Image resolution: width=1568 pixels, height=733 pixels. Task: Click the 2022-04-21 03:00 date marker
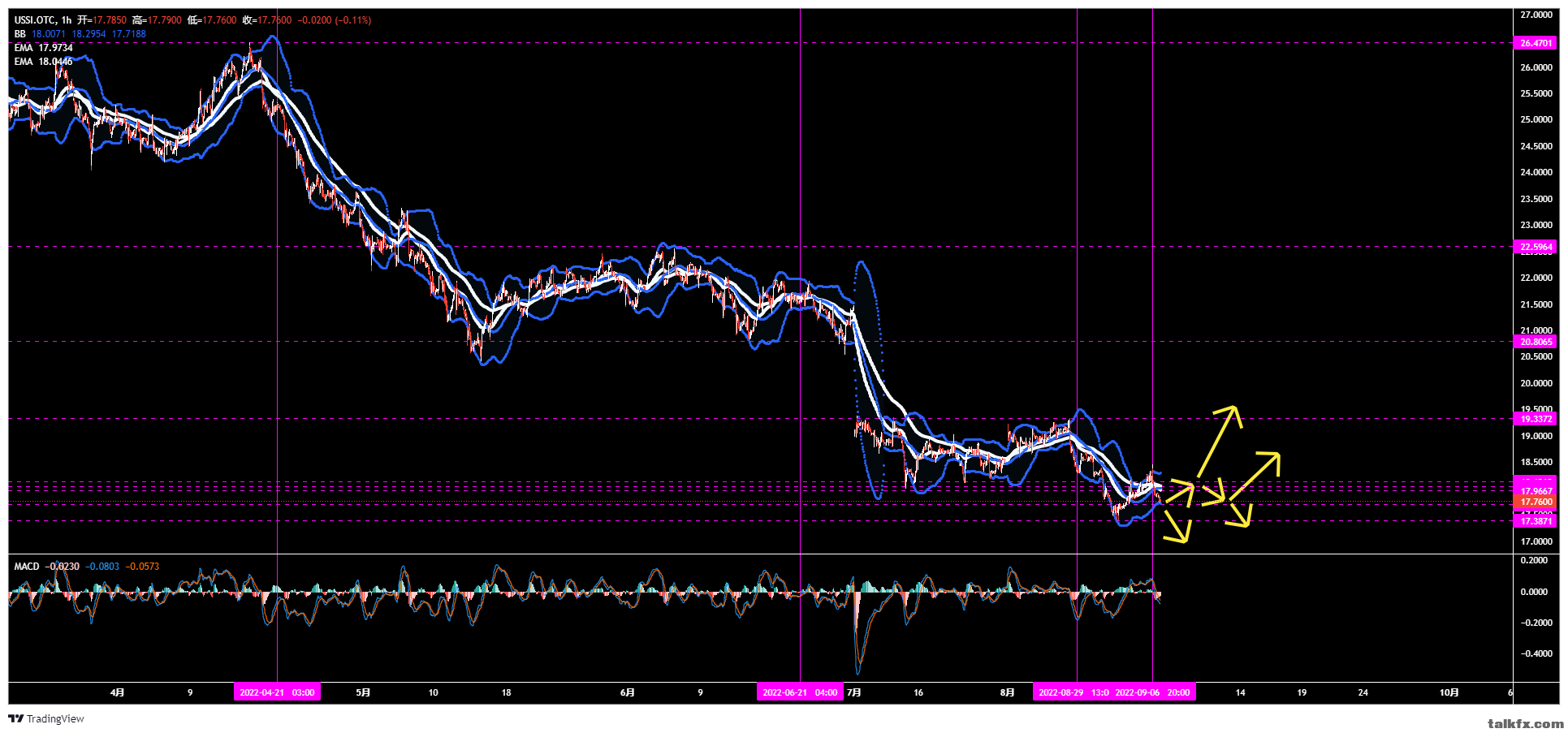277,692
